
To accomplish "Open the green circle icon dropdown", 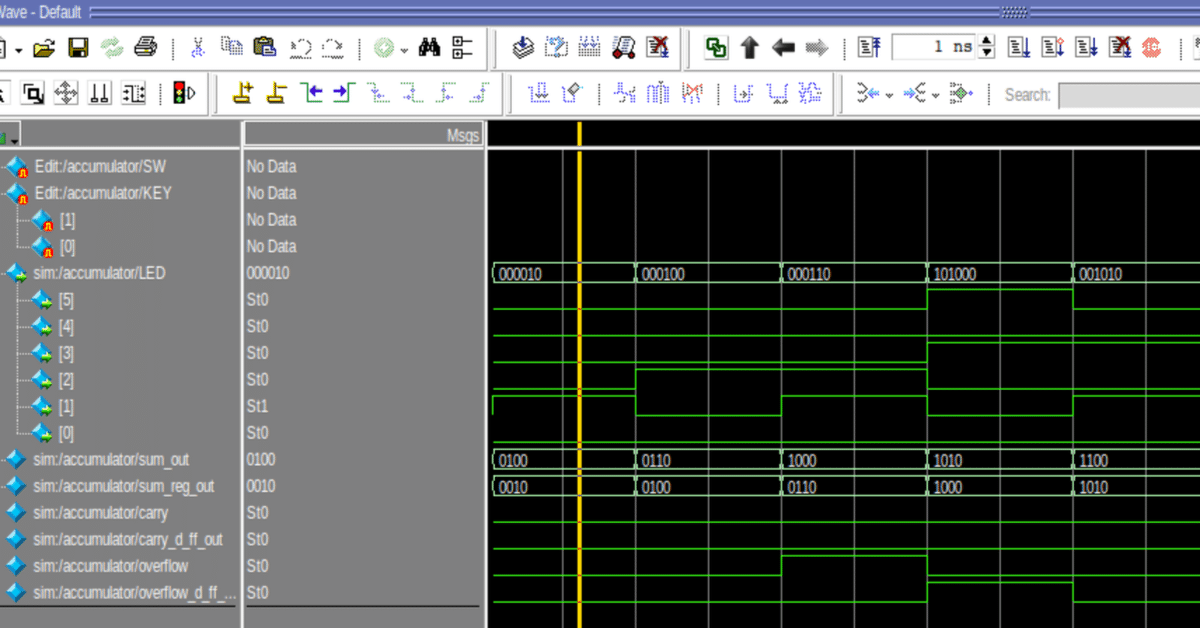I will point(404,49).
